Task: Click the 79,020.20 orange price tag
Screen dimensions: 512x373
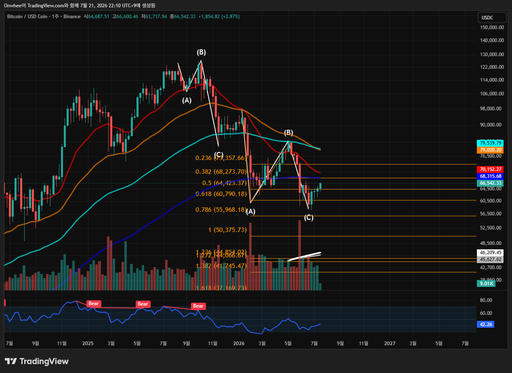Action: point(490,150)
